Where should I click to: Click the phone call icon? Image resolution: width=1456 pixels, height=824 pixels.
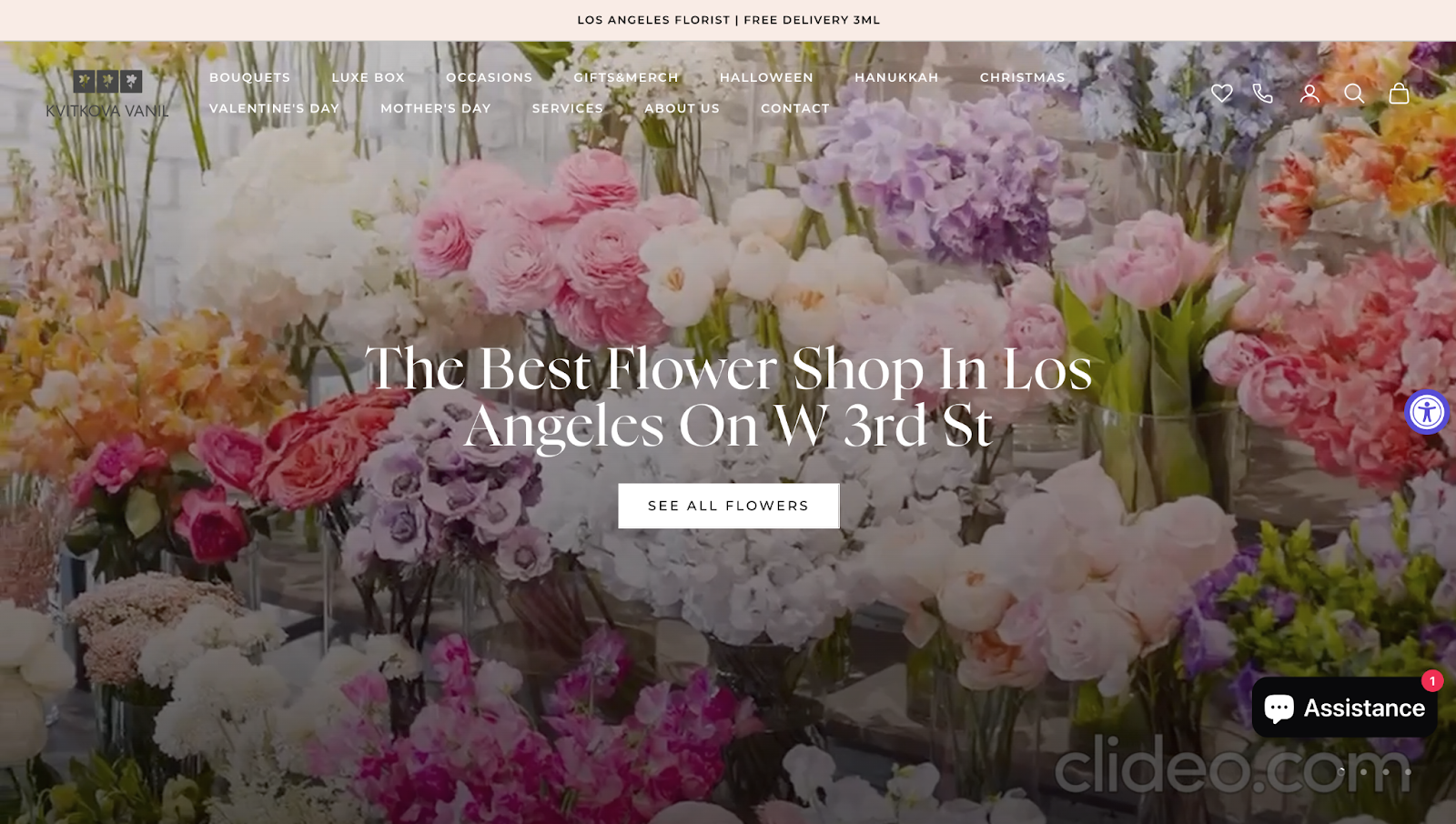(x=1263, y=93)
